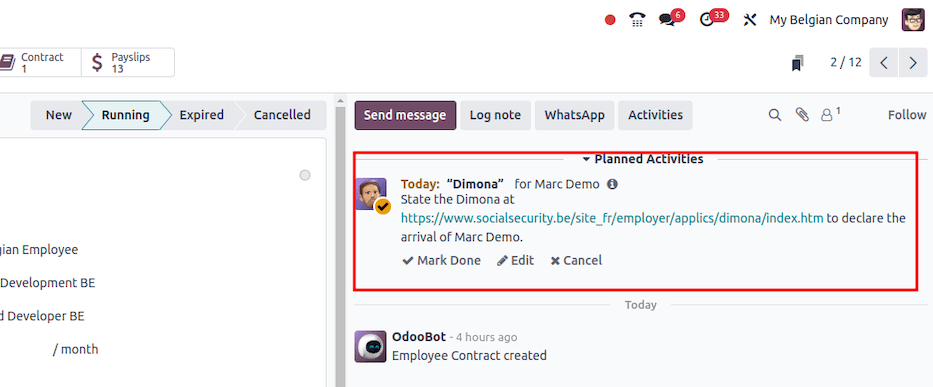Click the red recording indicator dot

tap(610, 20)
